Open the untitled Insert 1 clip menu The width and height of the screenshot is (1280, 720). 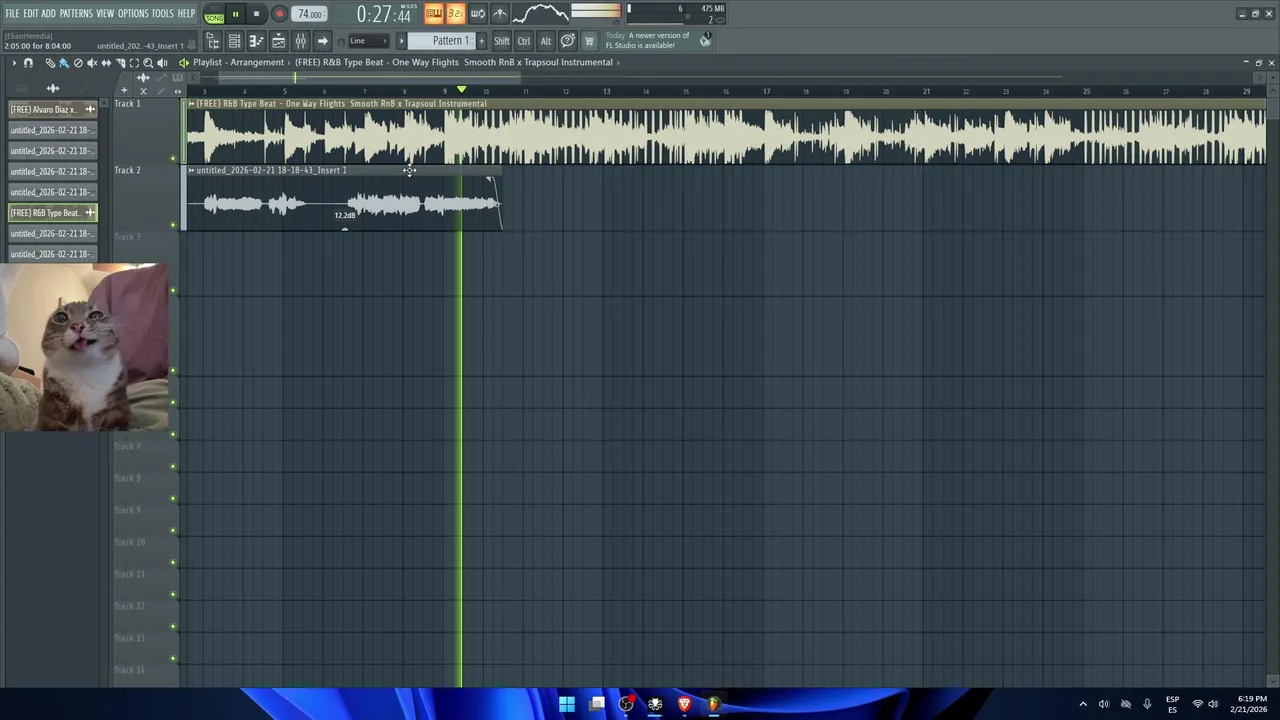tap(191, 171)
